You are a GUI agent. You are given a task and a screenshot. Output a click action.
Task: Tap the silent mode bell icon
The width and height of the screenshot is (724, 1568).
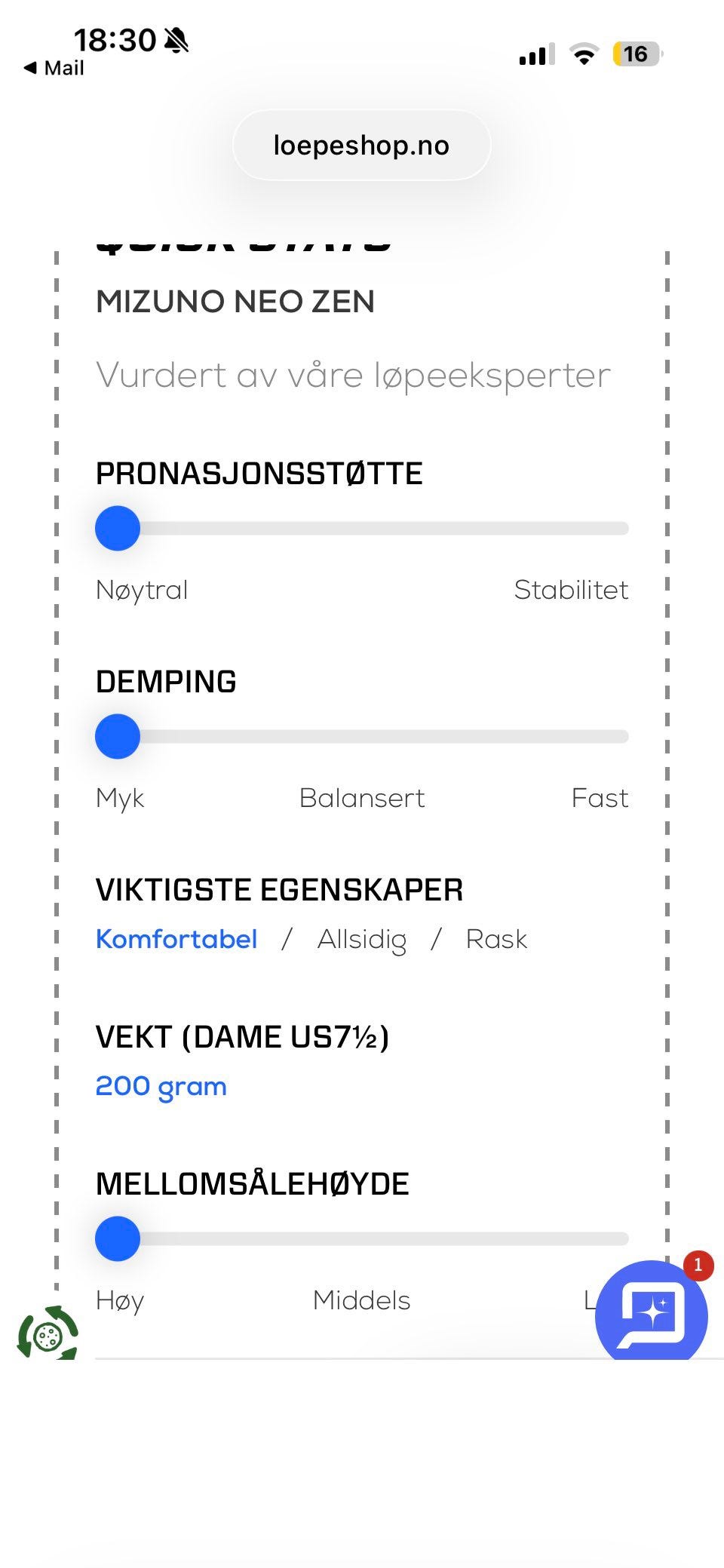(x=176, y=40)
